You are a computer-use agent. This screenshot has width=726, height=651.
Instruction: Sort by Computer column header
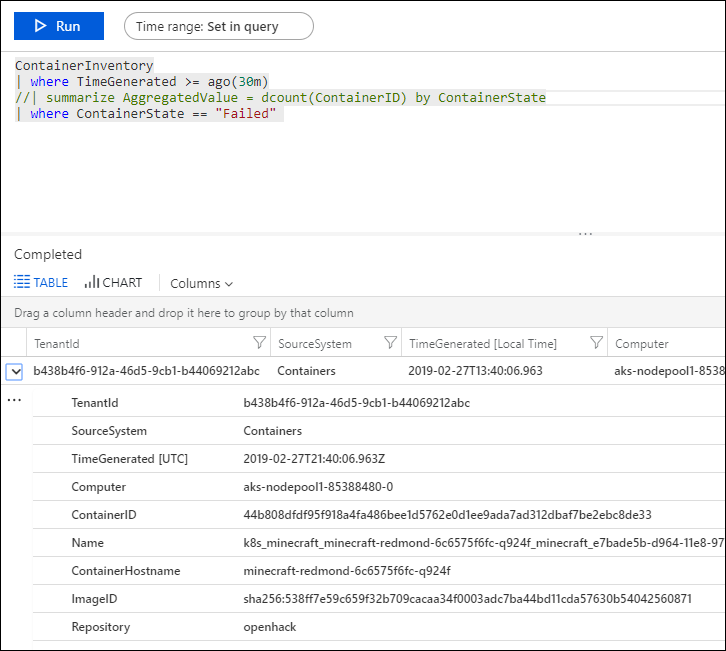(x=642, y=344)
